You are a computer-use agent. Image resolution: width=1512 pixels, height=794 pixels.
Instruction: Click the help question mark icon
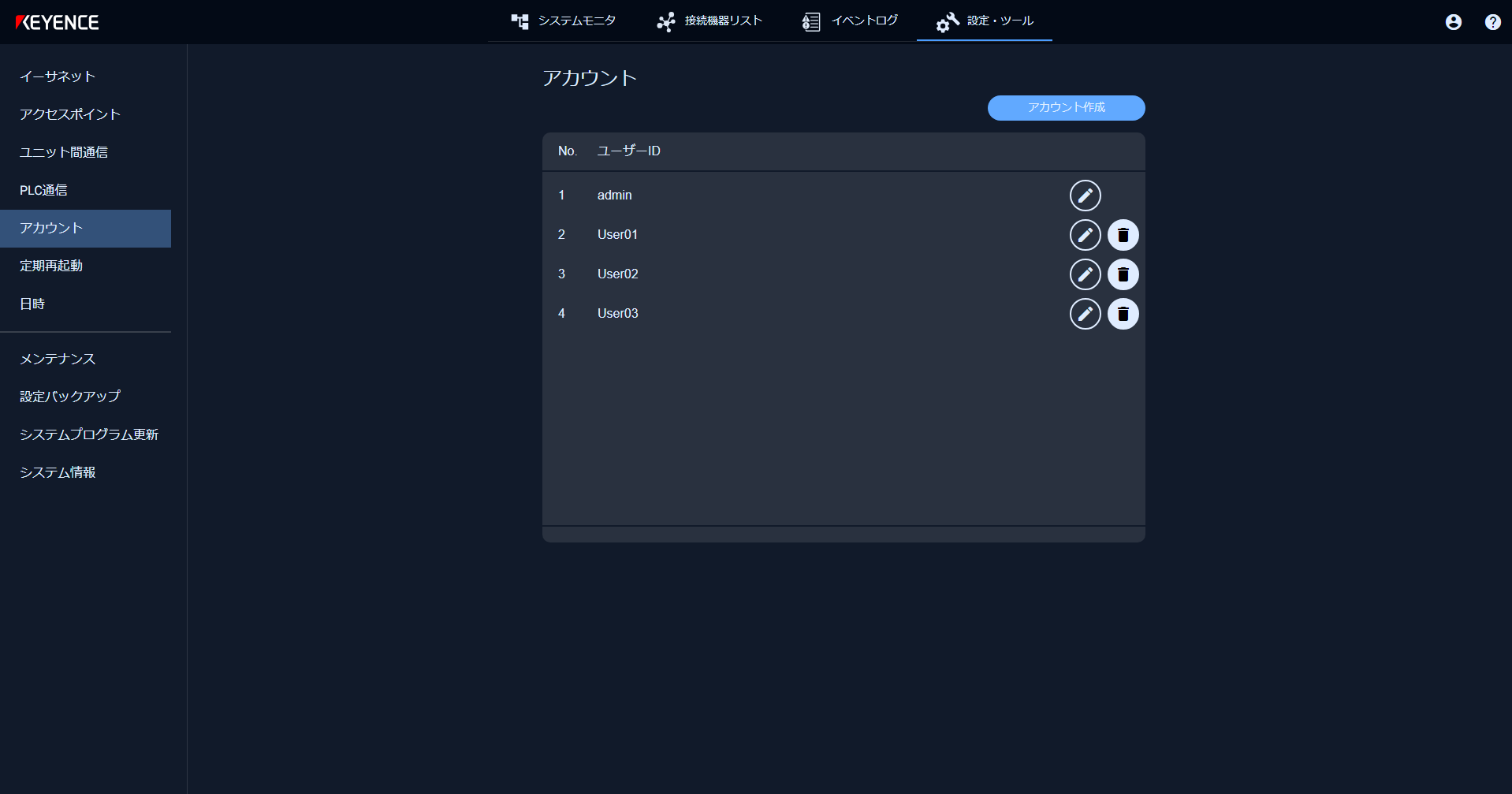[1492, 22]
